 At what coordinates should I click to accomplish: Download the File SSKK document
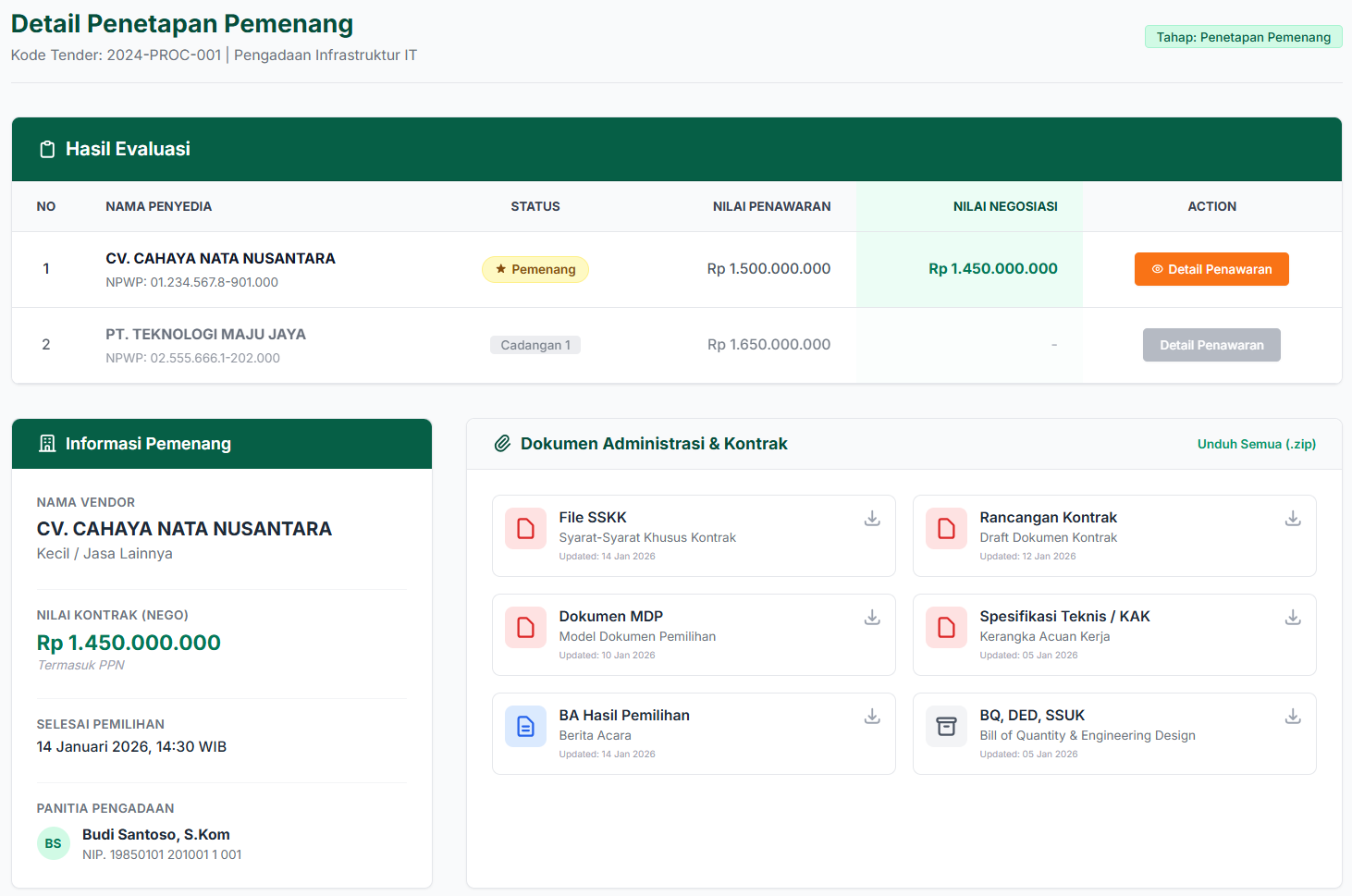871,519
